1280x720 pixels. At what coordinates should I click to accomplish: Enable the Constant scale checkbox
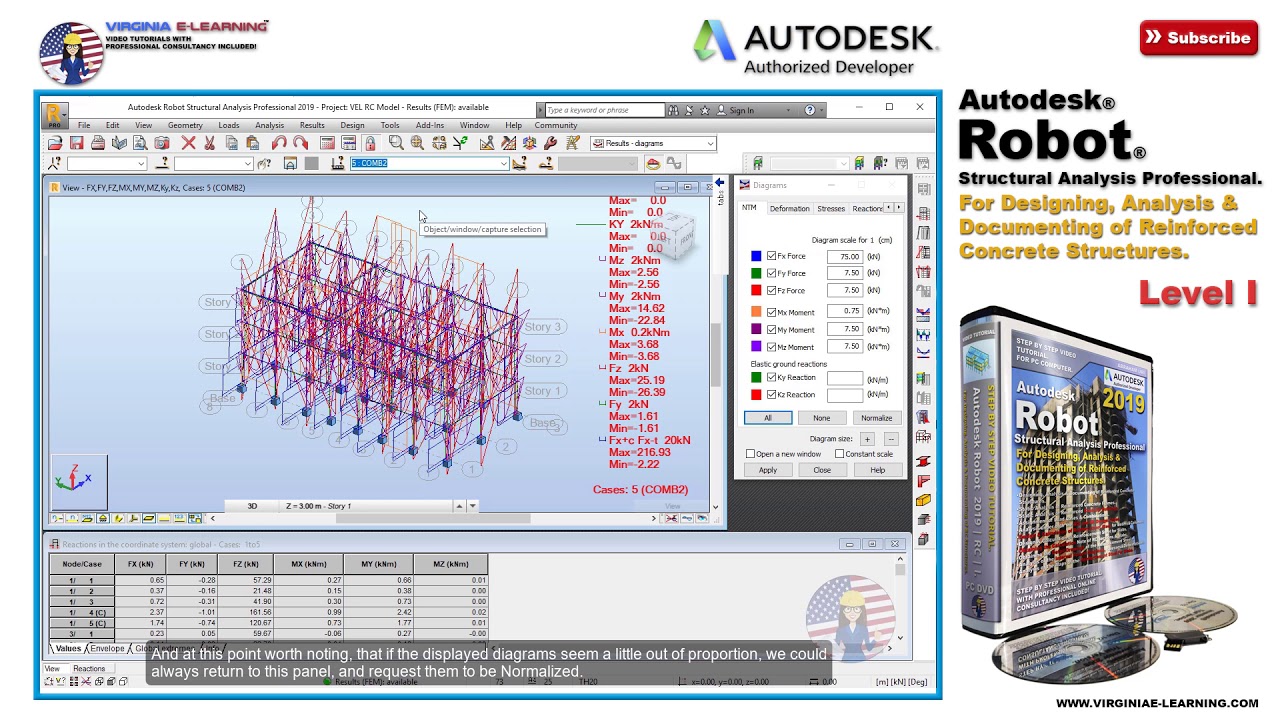click(839, 454)
